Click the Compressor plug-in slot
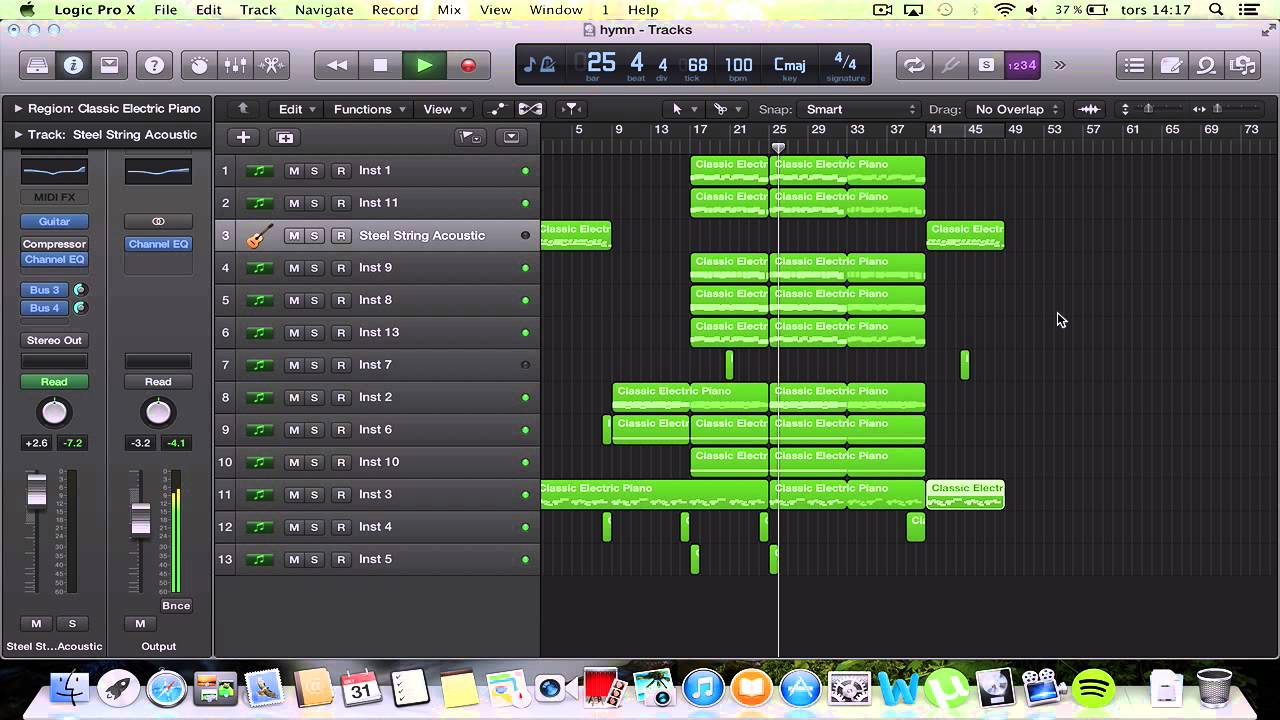 (x=55, y=244)
